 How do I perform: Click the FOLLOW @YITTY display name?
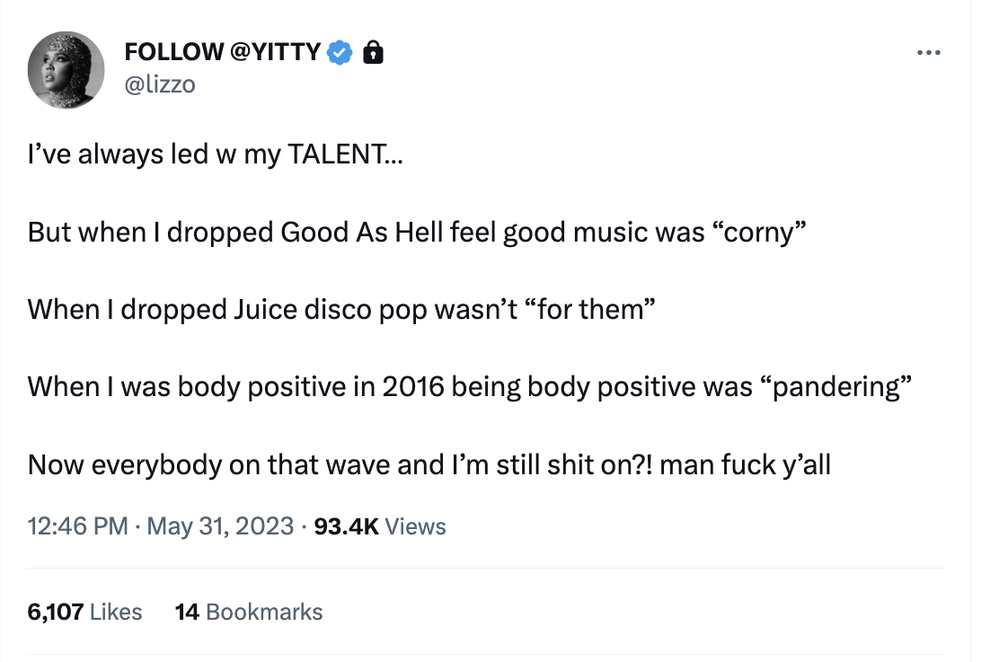(222, 51)
